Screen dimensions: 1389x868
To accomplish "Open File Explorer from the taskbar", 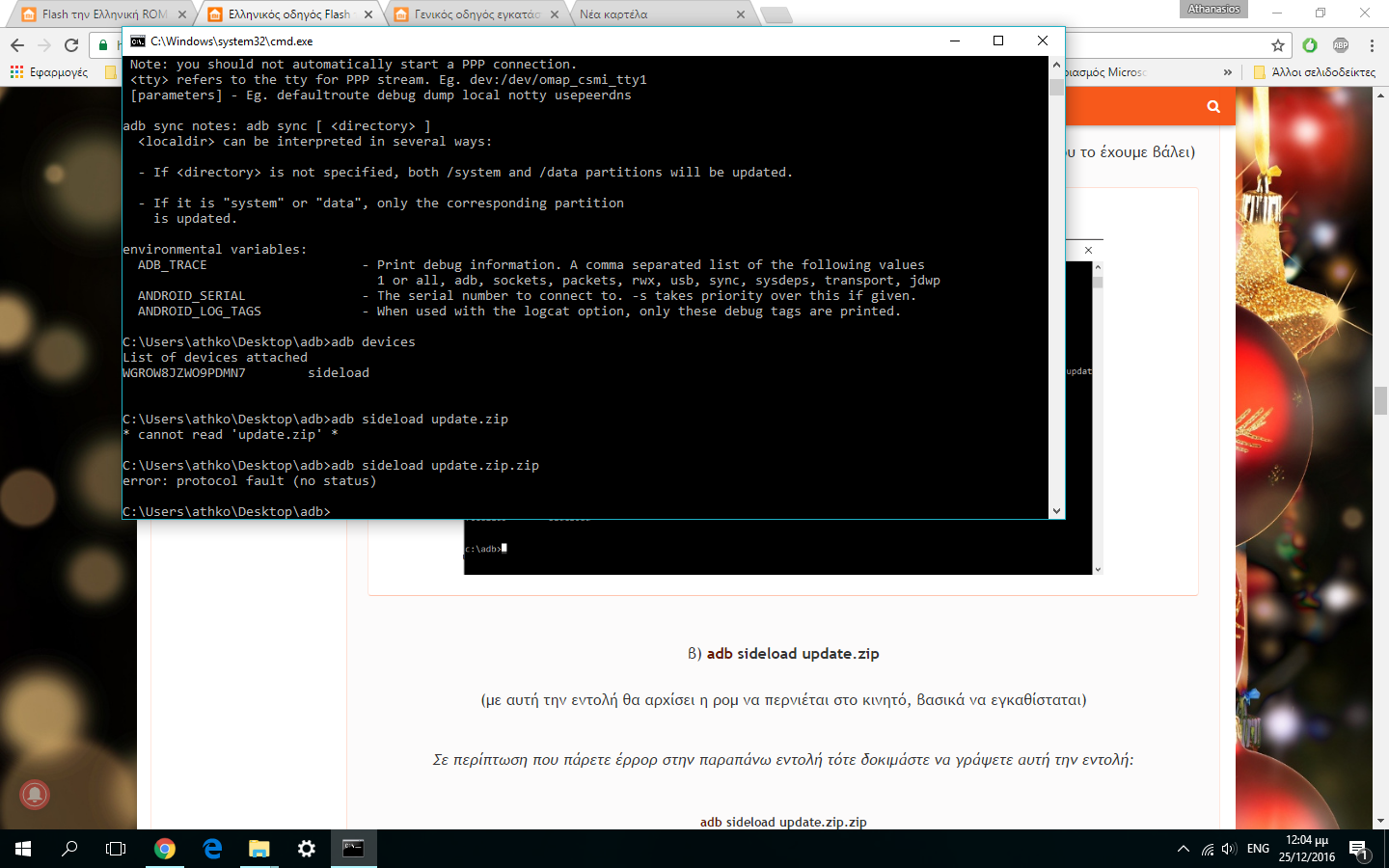I will pos(259,849).
